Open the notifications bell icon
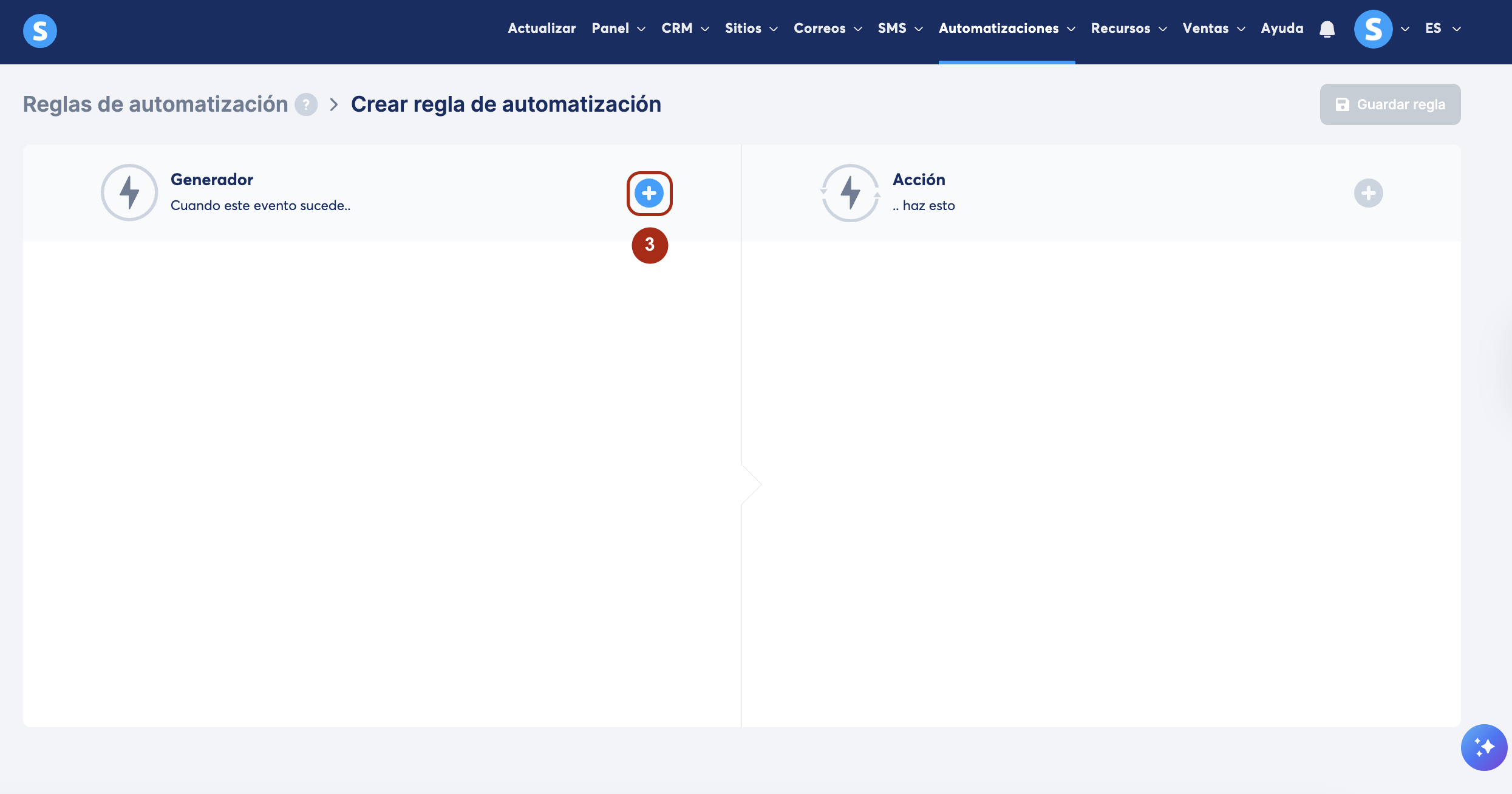Screen dimensions: 1512x794 pos(1327,29)
